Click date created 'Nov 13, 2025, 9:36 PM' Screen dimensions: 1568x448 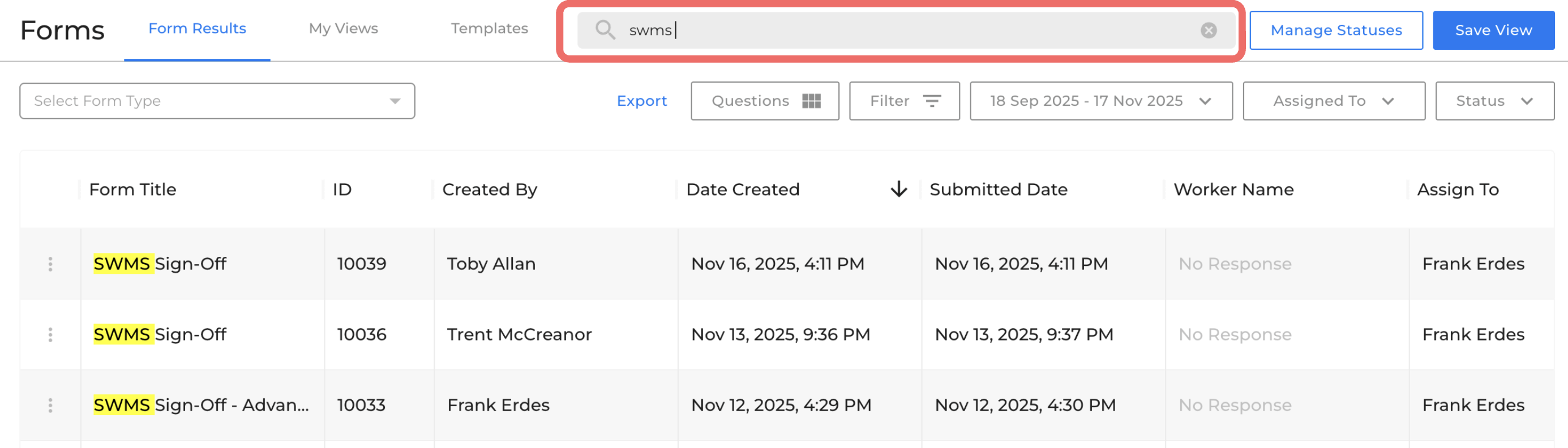coord(781,334)
